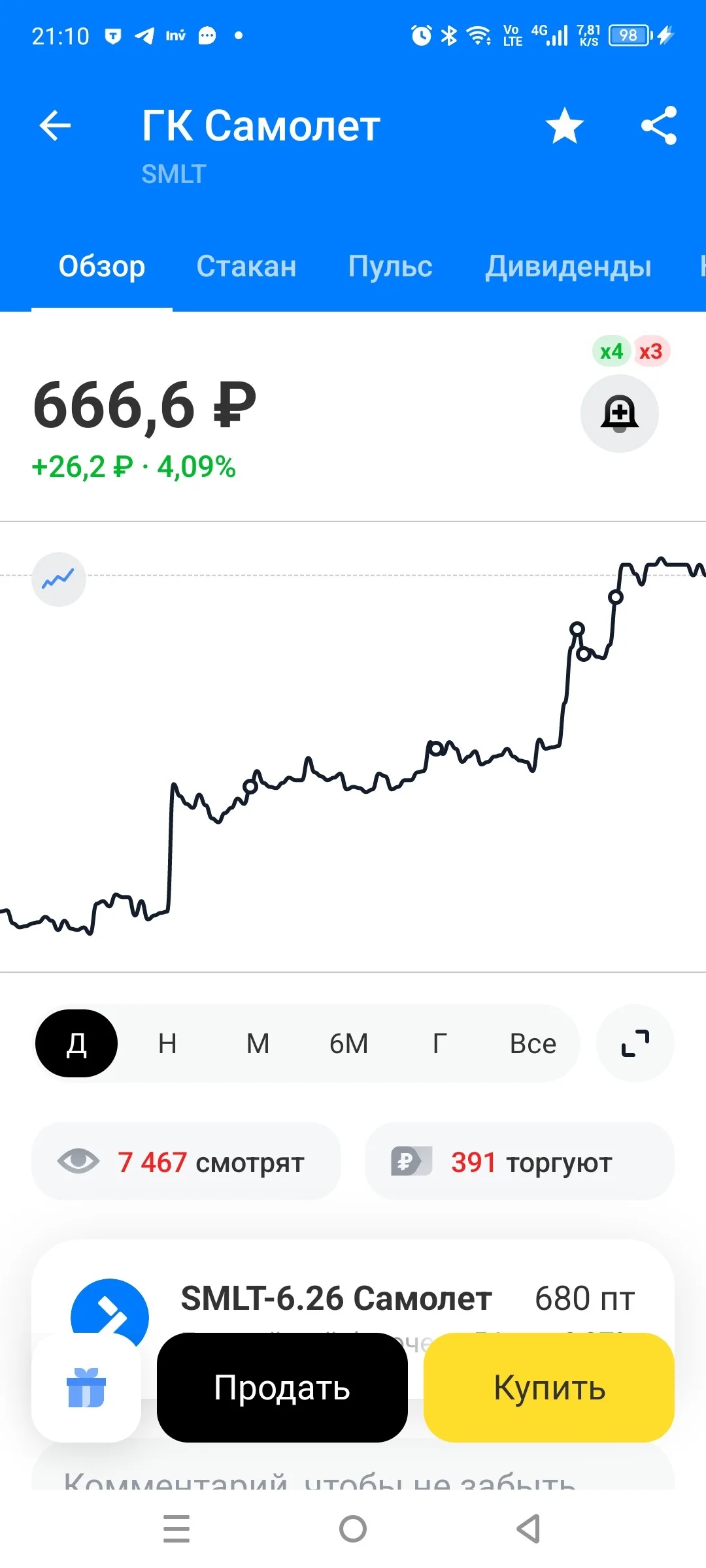Image resolution: width=706 pixels, height=1568 pixels.
Task: Select the Н week chart period
Action: click(167, 1043)
